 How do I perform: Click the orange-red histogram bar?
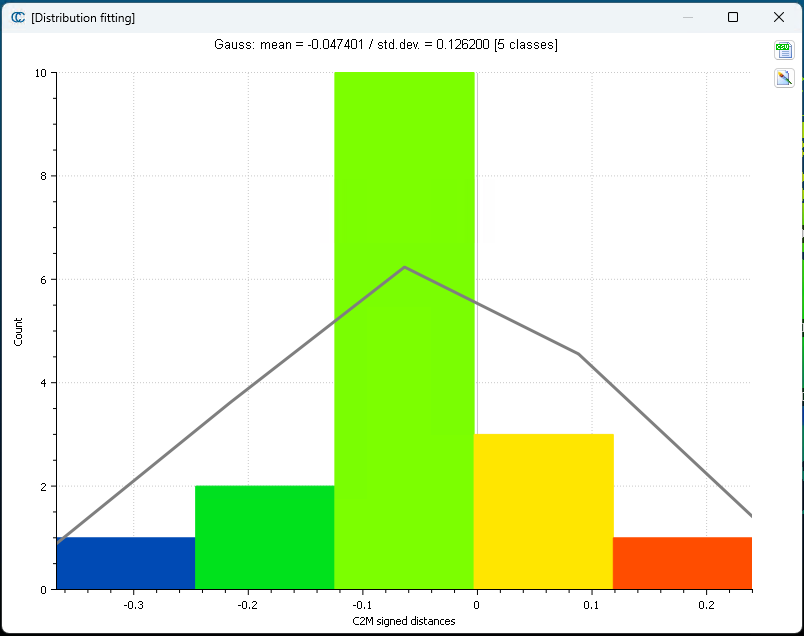coord(682,563)
